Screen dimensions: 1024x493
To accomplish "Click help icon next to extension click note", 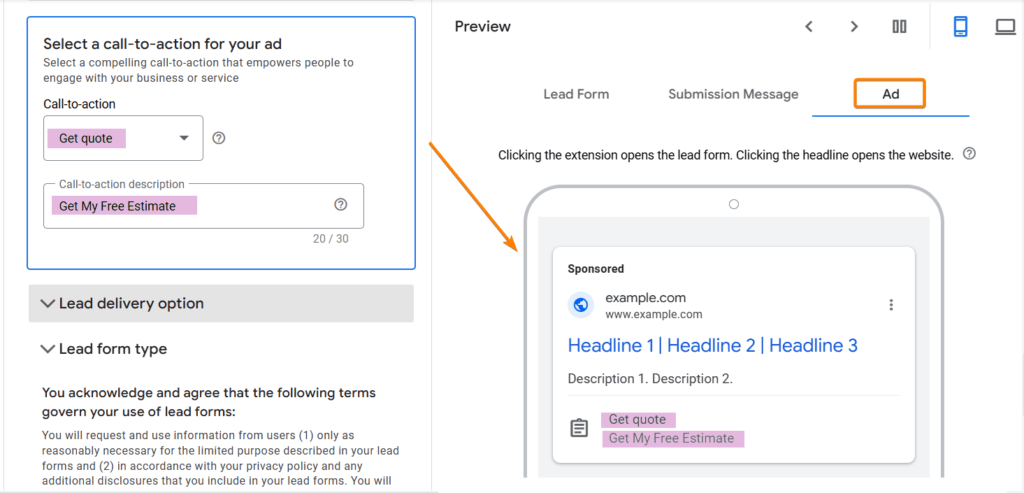I will point(969,154).
